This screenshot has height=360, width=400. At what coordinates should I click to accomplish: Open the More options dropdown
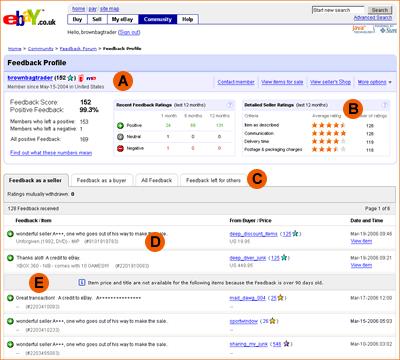coord(375,82)
